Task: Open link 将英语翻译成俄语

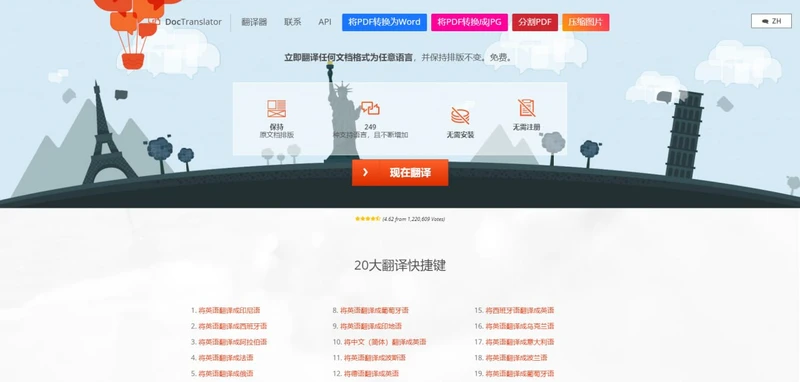Action: (x=226, y=373)
